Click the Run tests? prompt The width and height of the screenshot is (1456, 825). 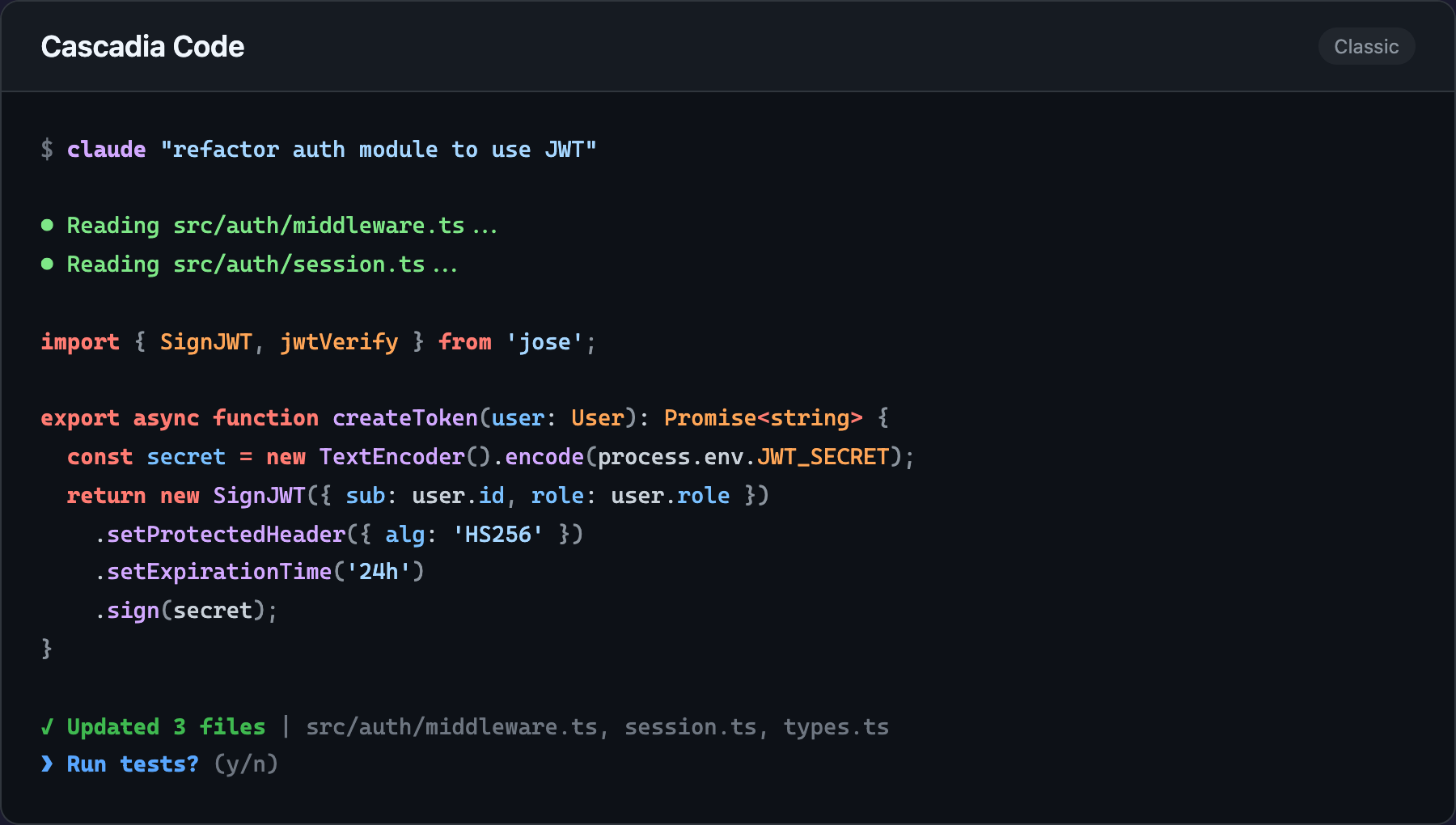[133, 764]
